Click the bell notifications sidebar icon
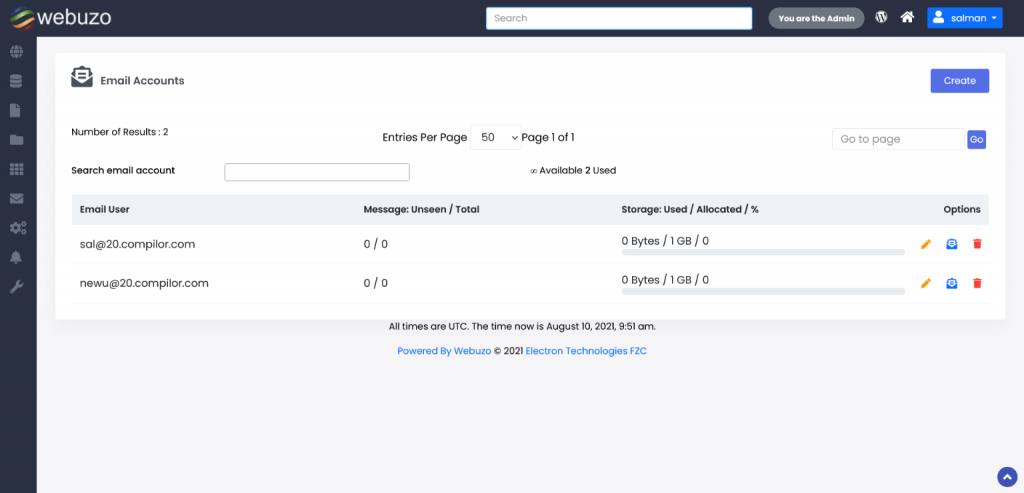The image size is (1024, 493). 17,257
